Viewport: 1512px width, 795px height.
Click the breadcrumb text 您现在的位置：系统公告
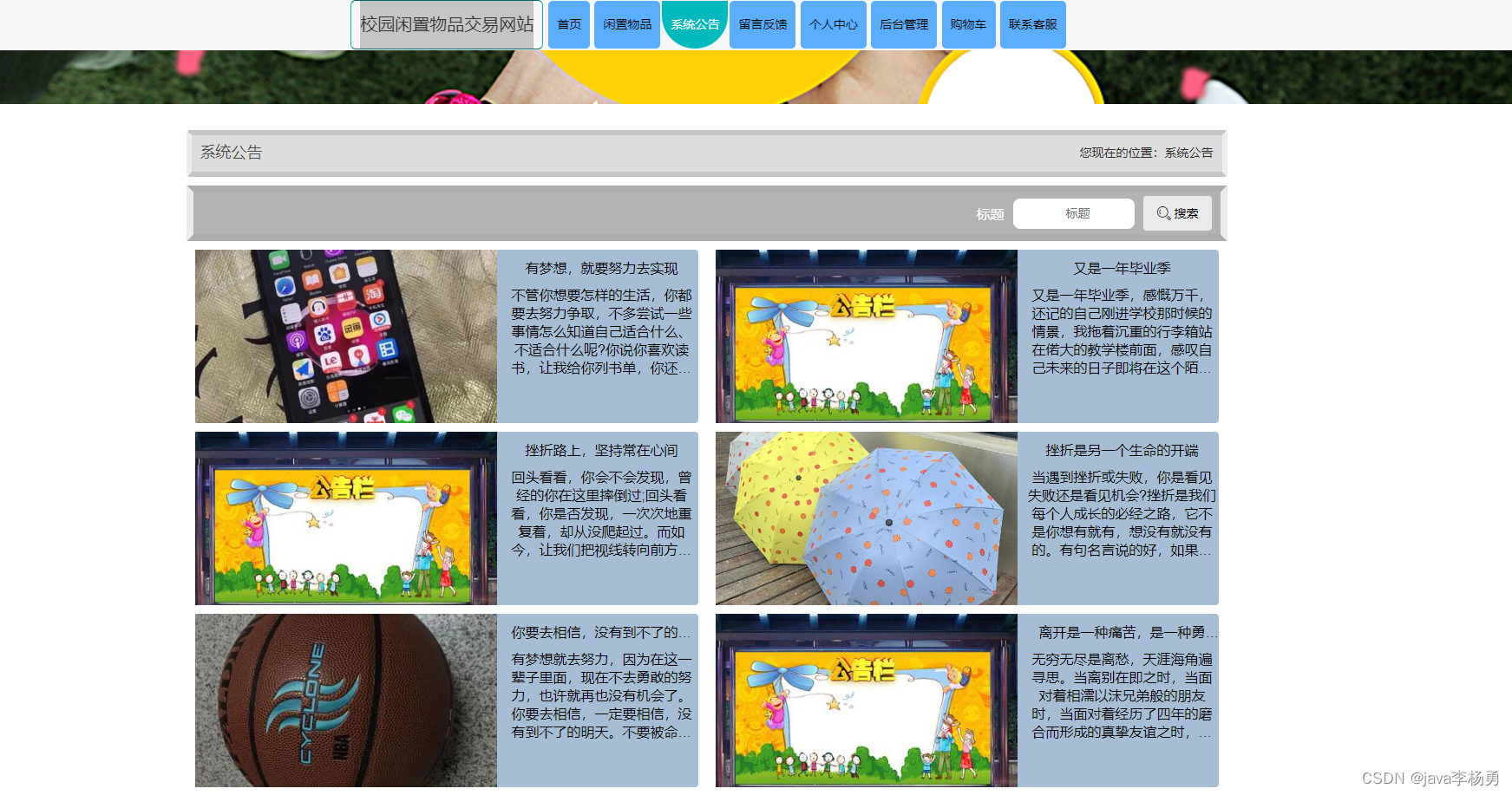1146,153
